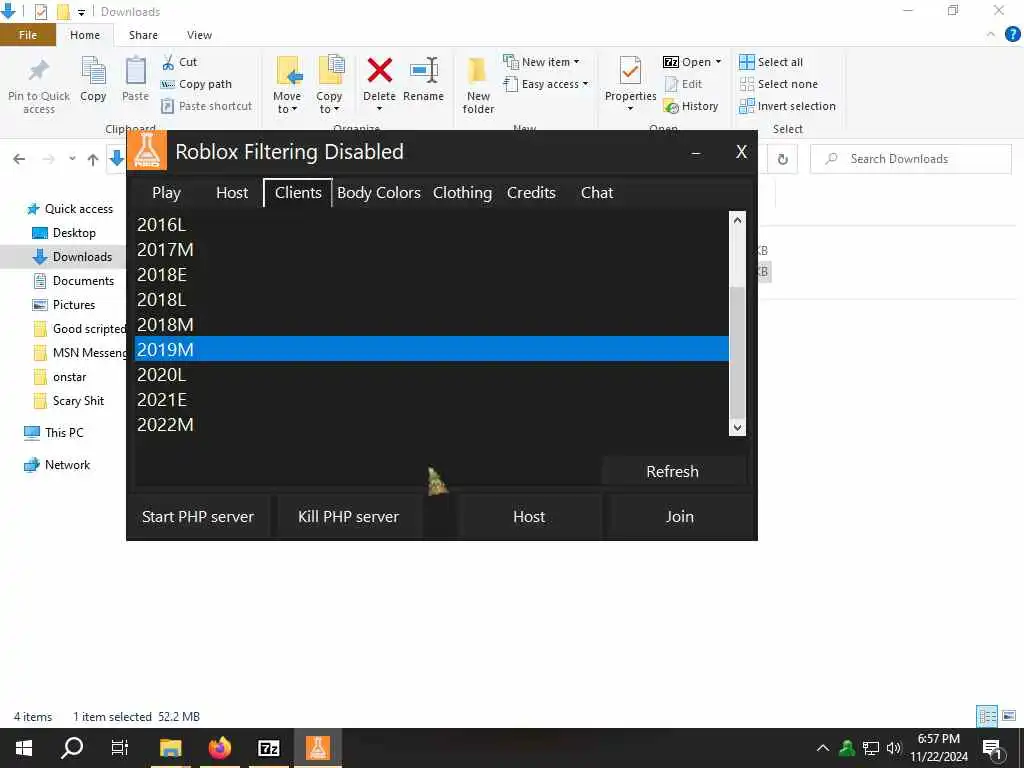Click Select none in the ribbon
The height and width of the screenshot is (768, 1024).
tap(778, 84)
